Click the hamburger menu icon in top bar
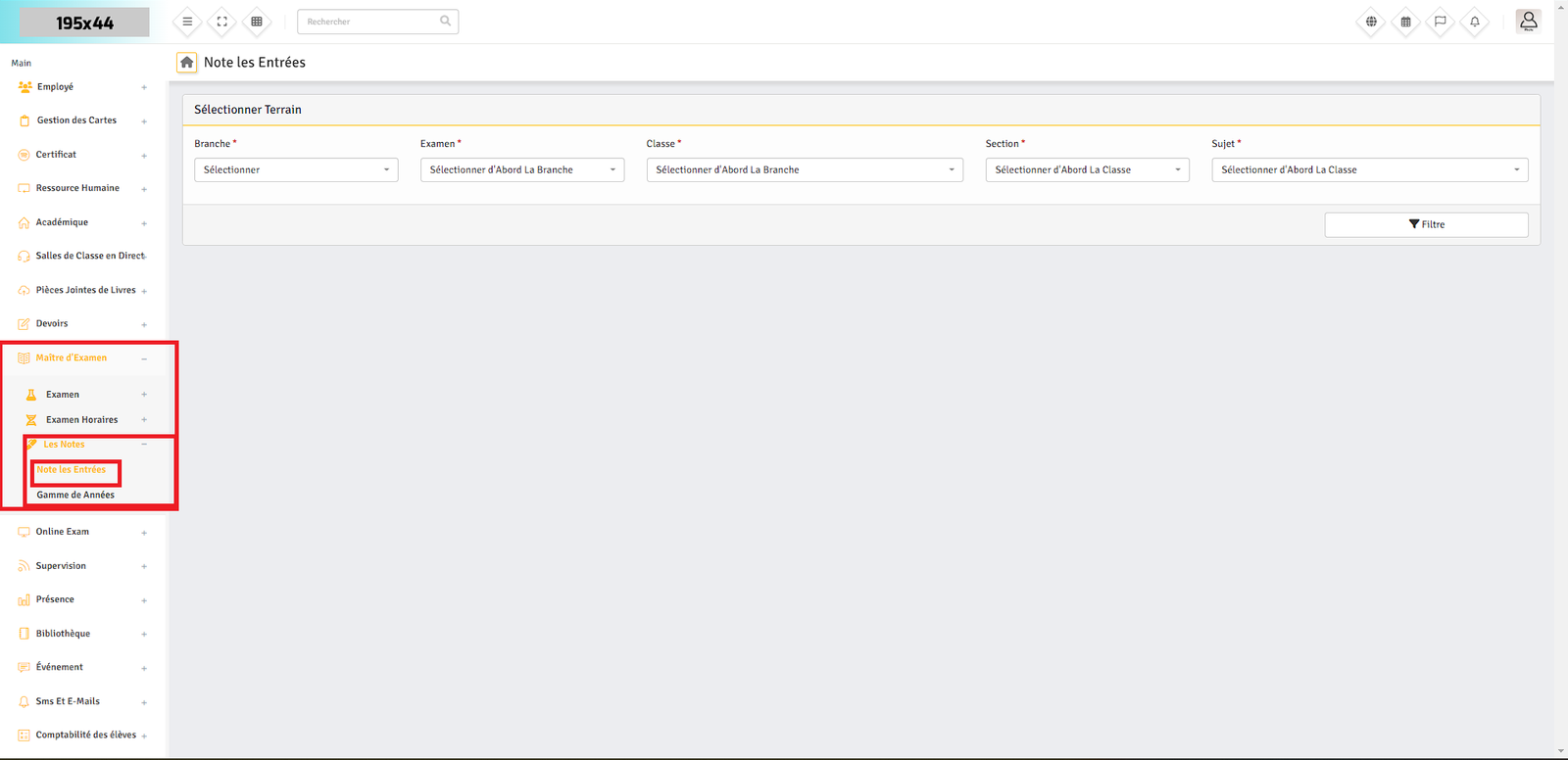Image resolution: width=1568 pixels, height=760 pixels. tap(187, 22)
